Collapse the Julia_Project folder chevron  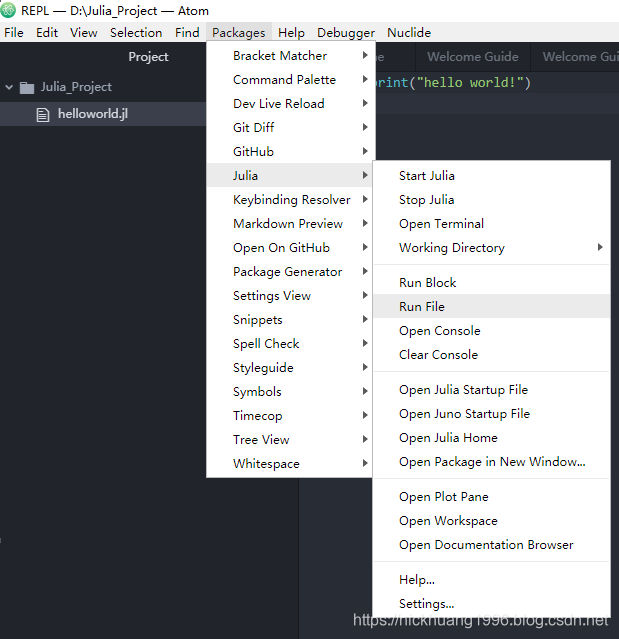click(9, 87)
